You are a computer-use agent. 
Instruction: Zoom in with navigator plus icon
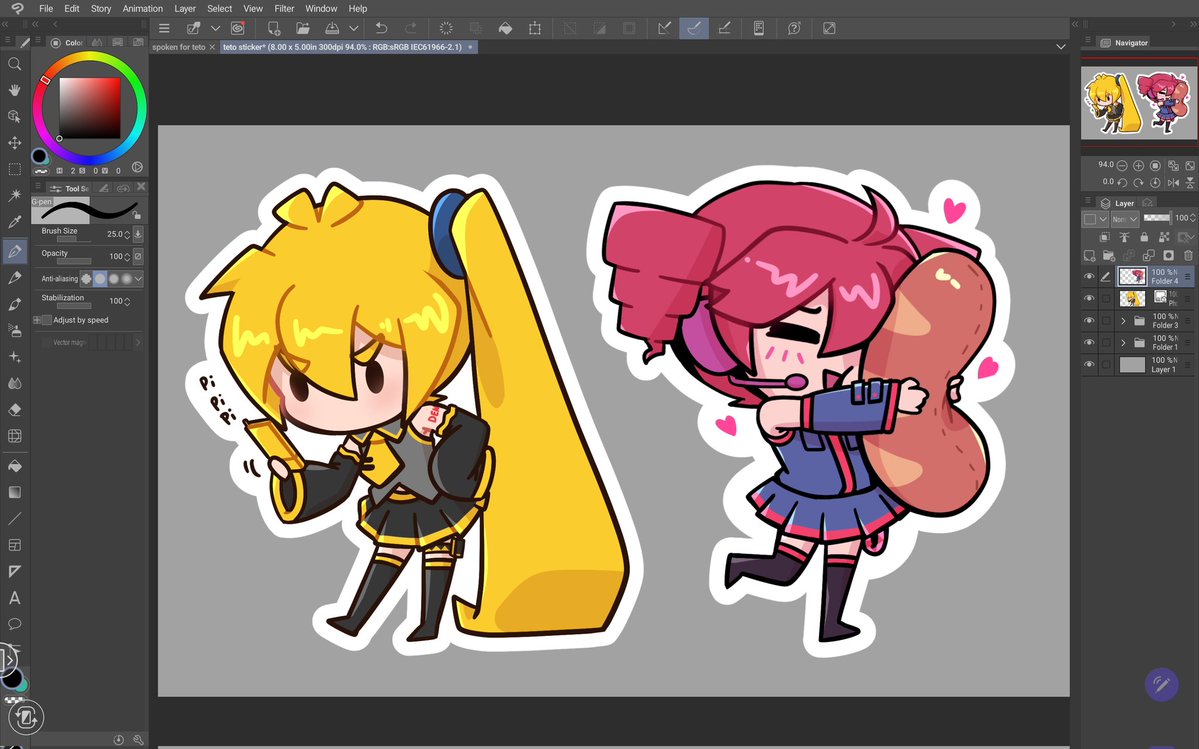point(1139,165)
